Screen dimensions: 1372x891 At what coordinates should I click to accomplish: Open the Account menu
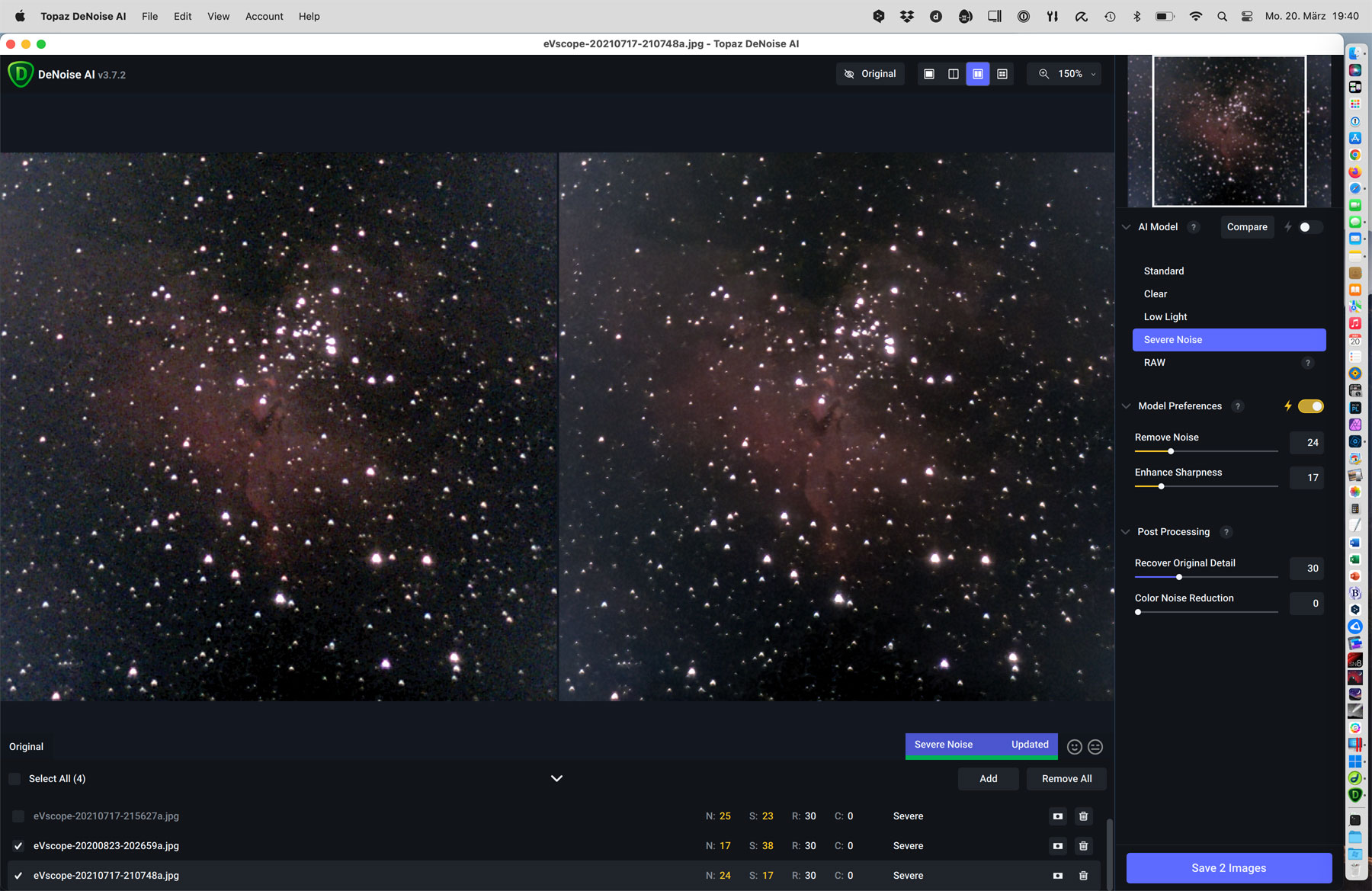click(x=264, y=16)
